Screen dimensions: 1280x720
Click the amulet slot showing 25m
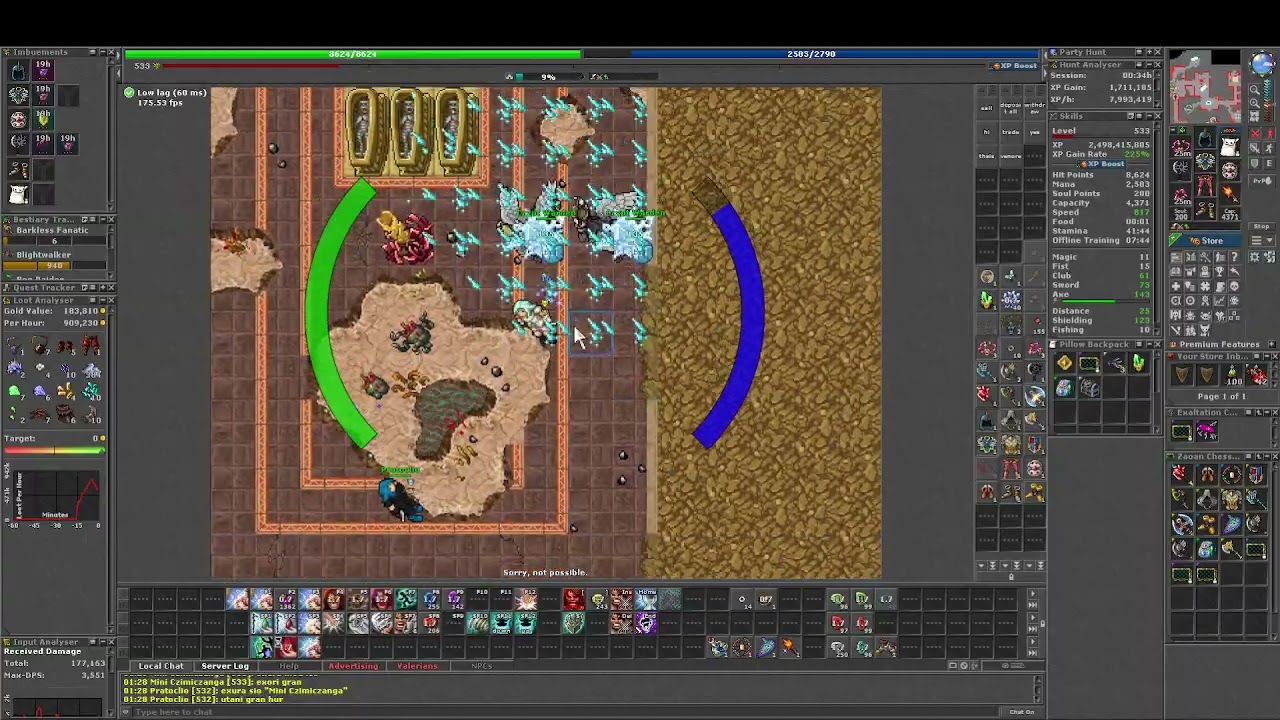click(x=1180, y=147)
